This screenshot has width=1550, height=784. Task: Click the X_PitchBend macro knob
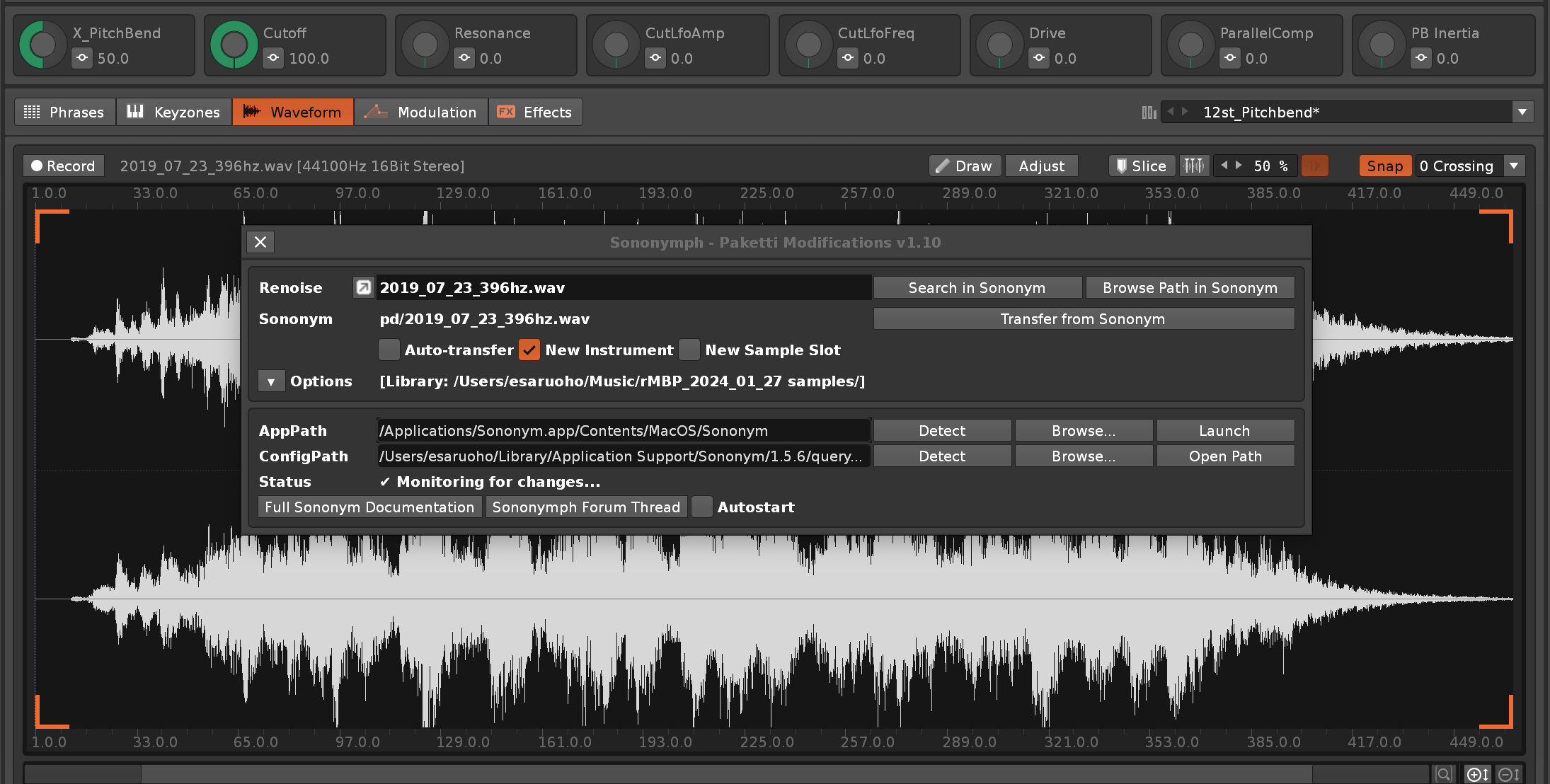pos(42,45)
